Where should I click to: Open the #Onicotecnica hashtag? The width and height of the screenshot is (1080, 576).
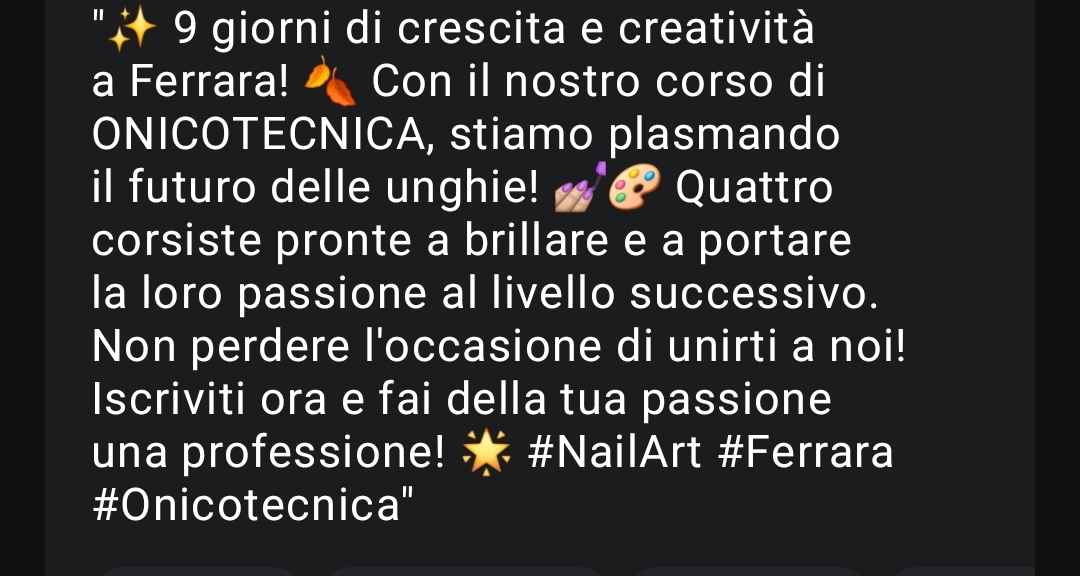(x=246, y=506)
